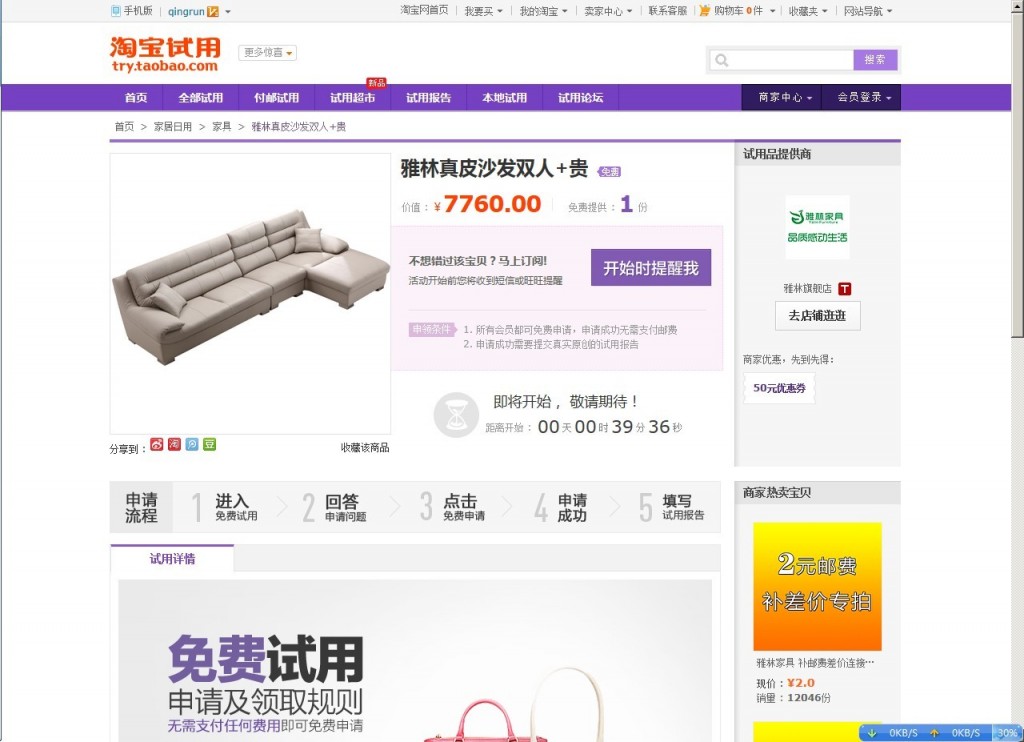The image size is (1024, 742).
Task: Share to Douban with the green icon
Action: [x=210, y=445]
